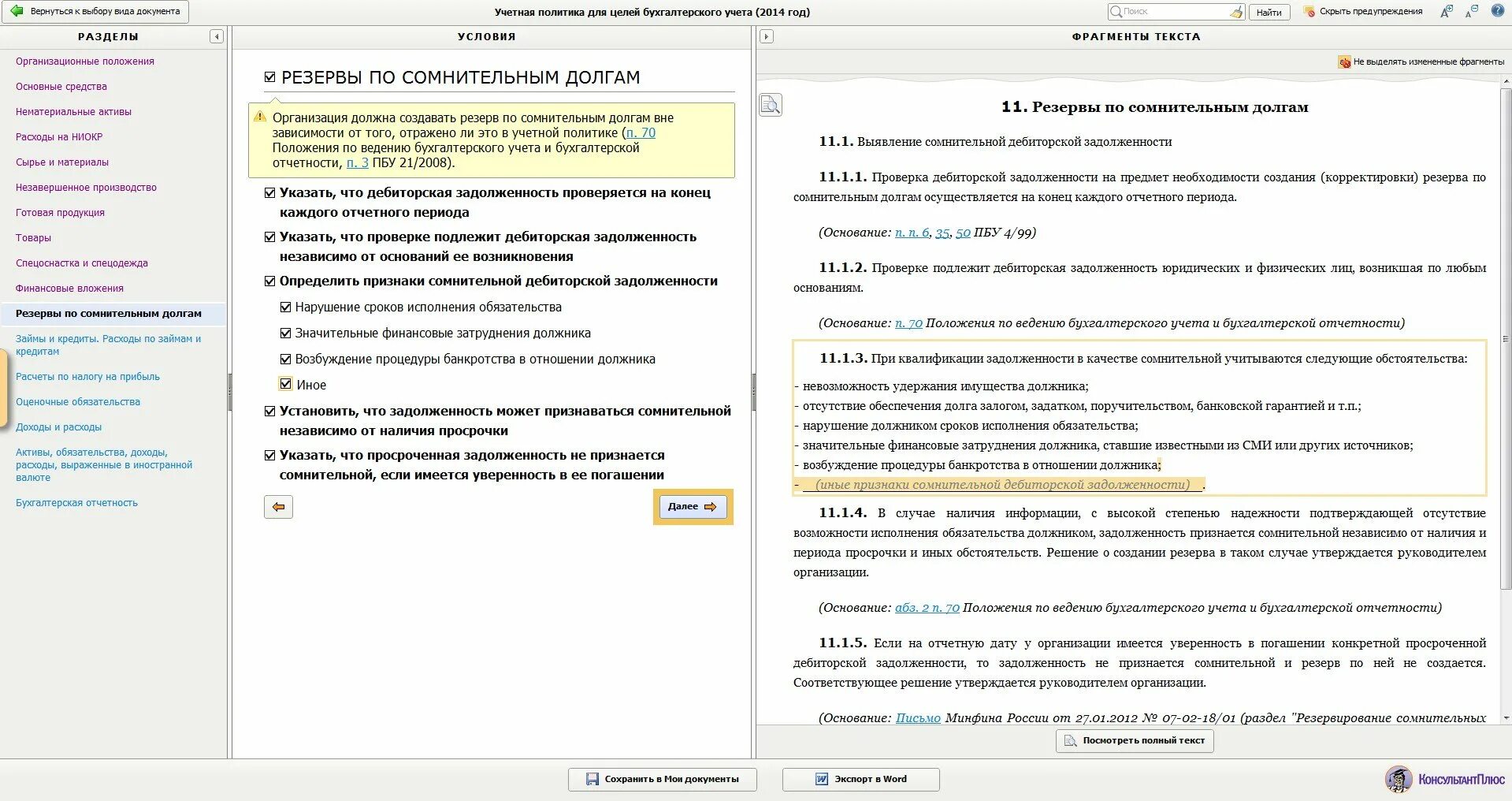1512x801 pixels.
Task: Toggle Резервы по сомнительным долгам heading checkbox
Action: pyautogui.click(x=270, y=77)
